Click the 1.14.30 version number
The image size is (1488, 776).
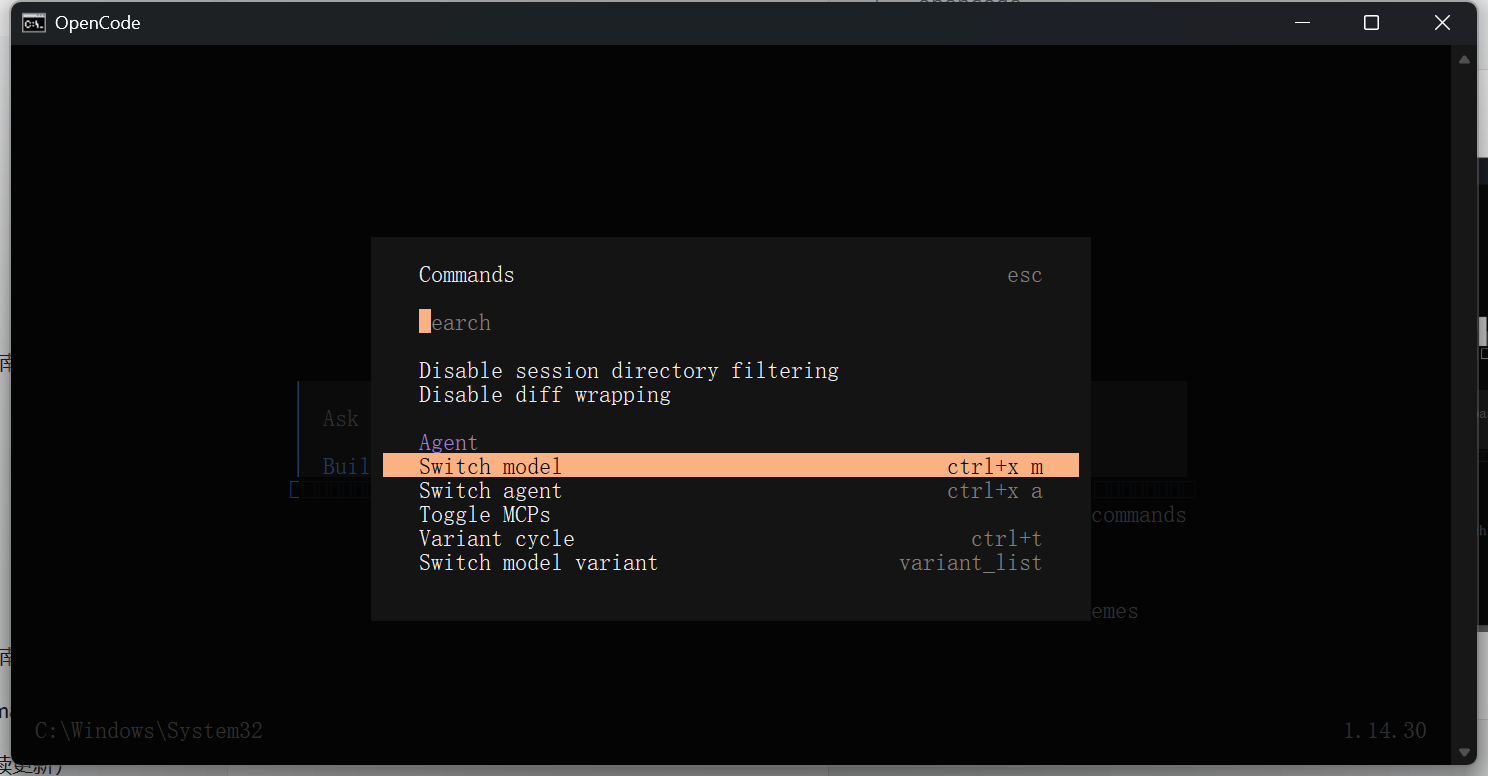coord(1385,731)
